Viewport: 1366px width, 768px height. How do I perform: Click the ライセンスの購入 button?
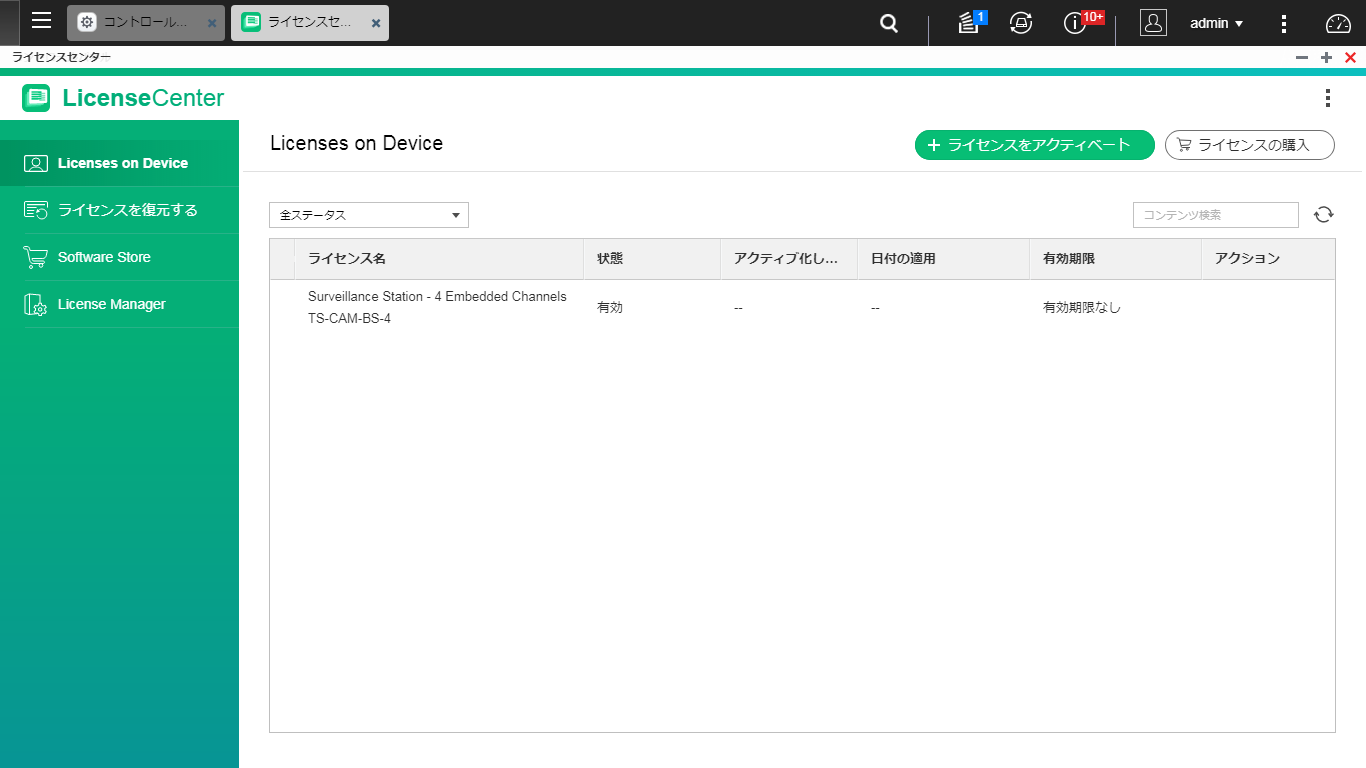(1250, 145)
